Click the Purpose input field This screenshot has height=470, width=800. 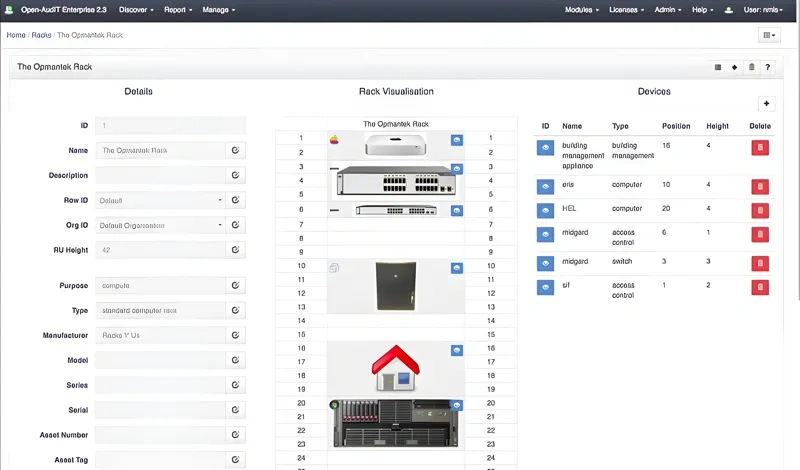tap(160, 285)
